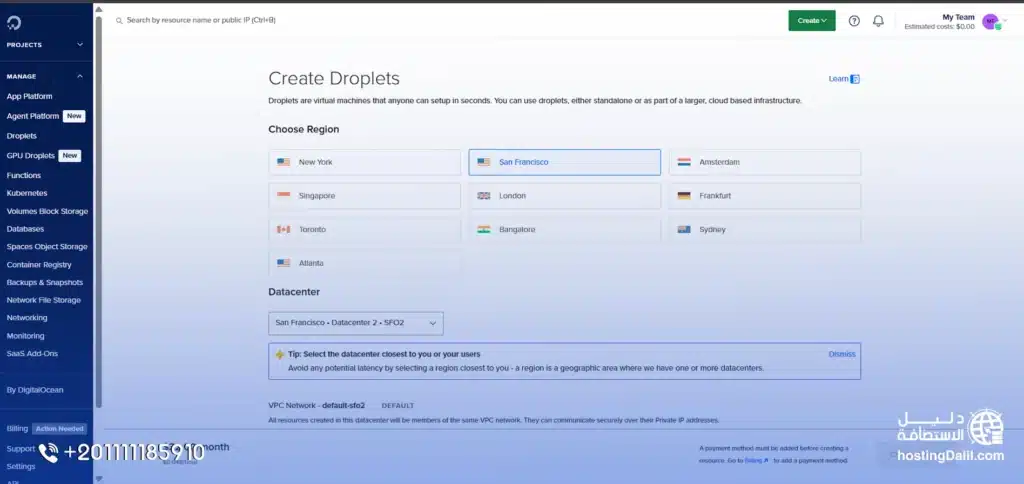Go to Spaces Object Storage
1024x484 pixels.
pos(47,247)
